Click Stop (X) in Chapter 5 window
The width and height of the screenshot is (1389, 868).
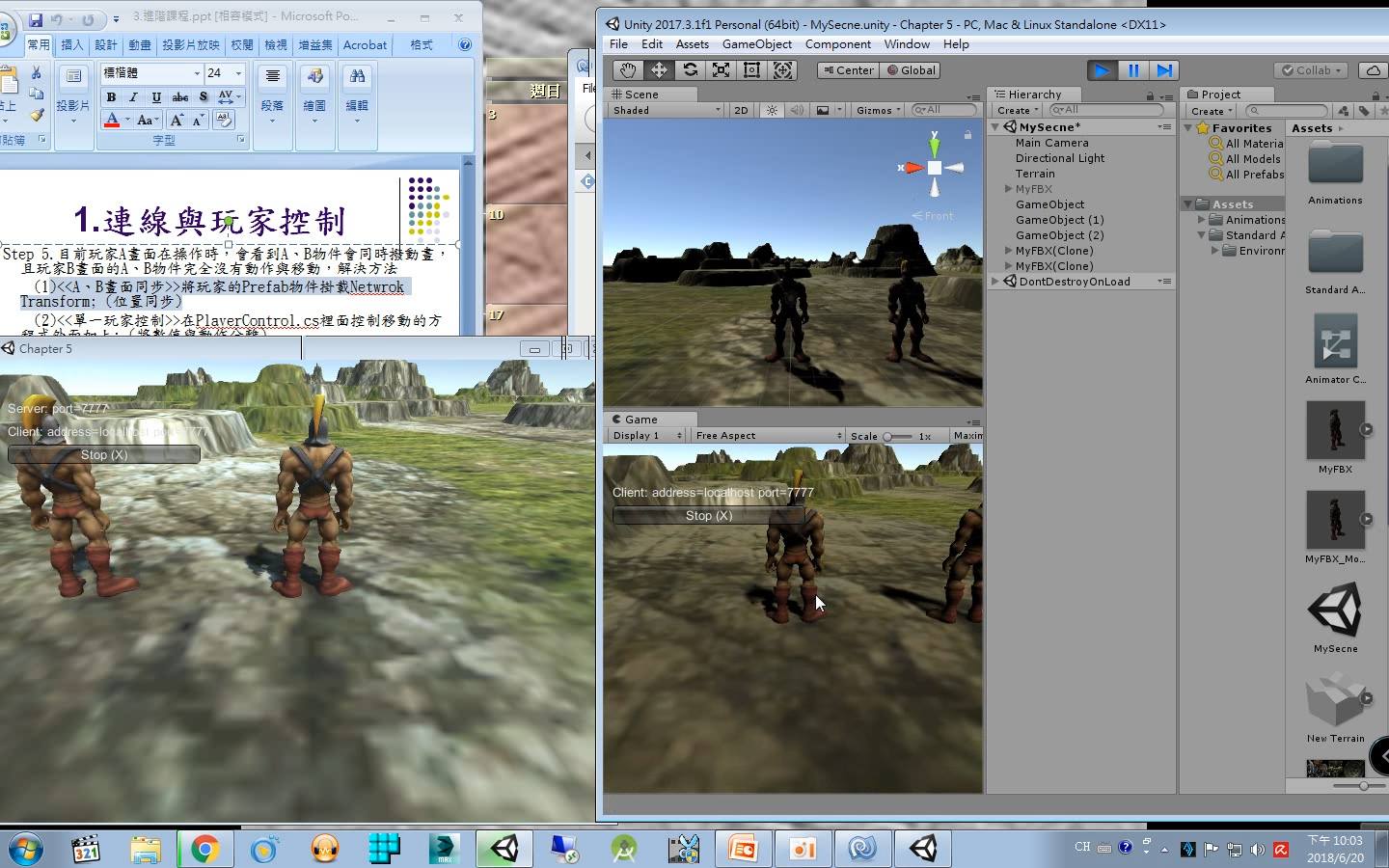[x=104, y=454]
